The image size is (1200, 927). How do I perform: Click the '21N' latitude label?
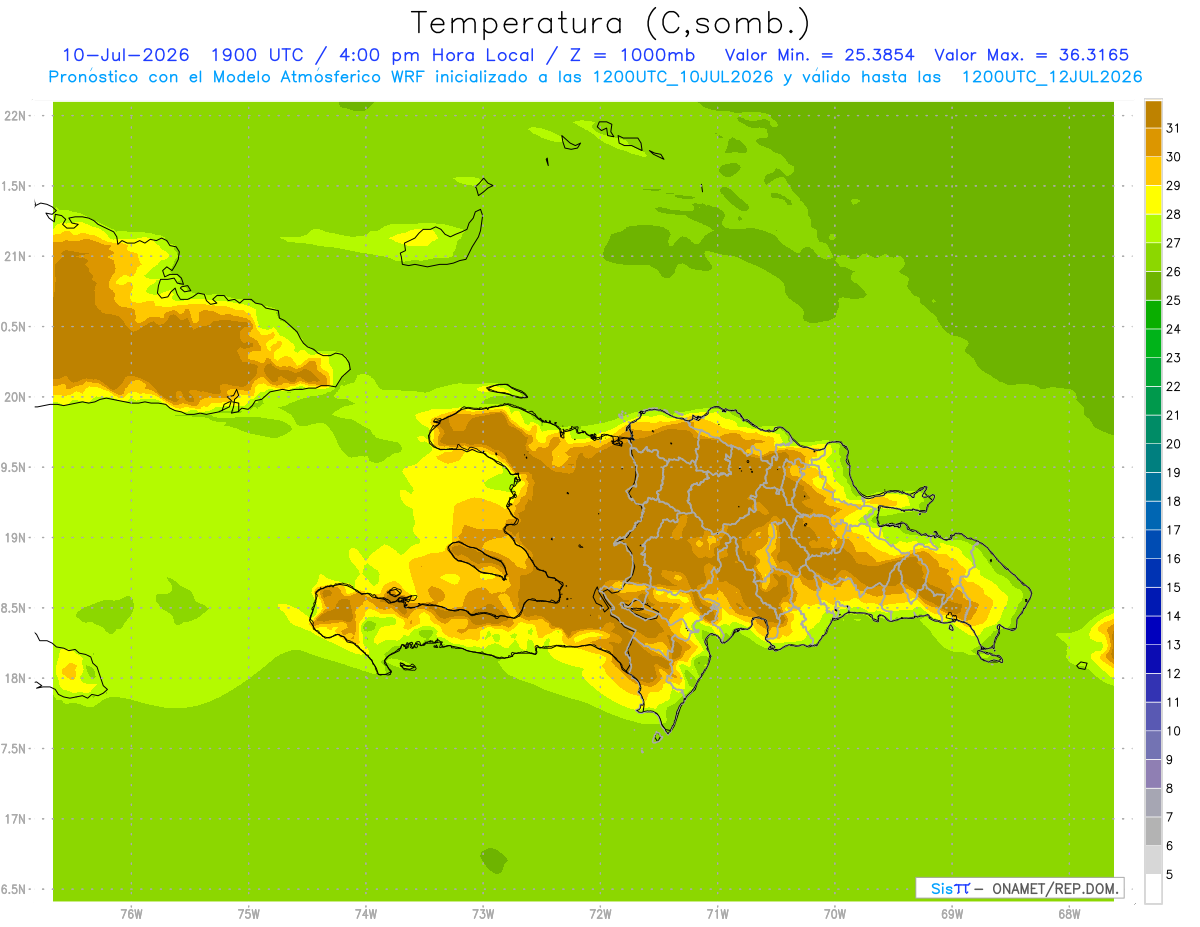pos(14,256)
